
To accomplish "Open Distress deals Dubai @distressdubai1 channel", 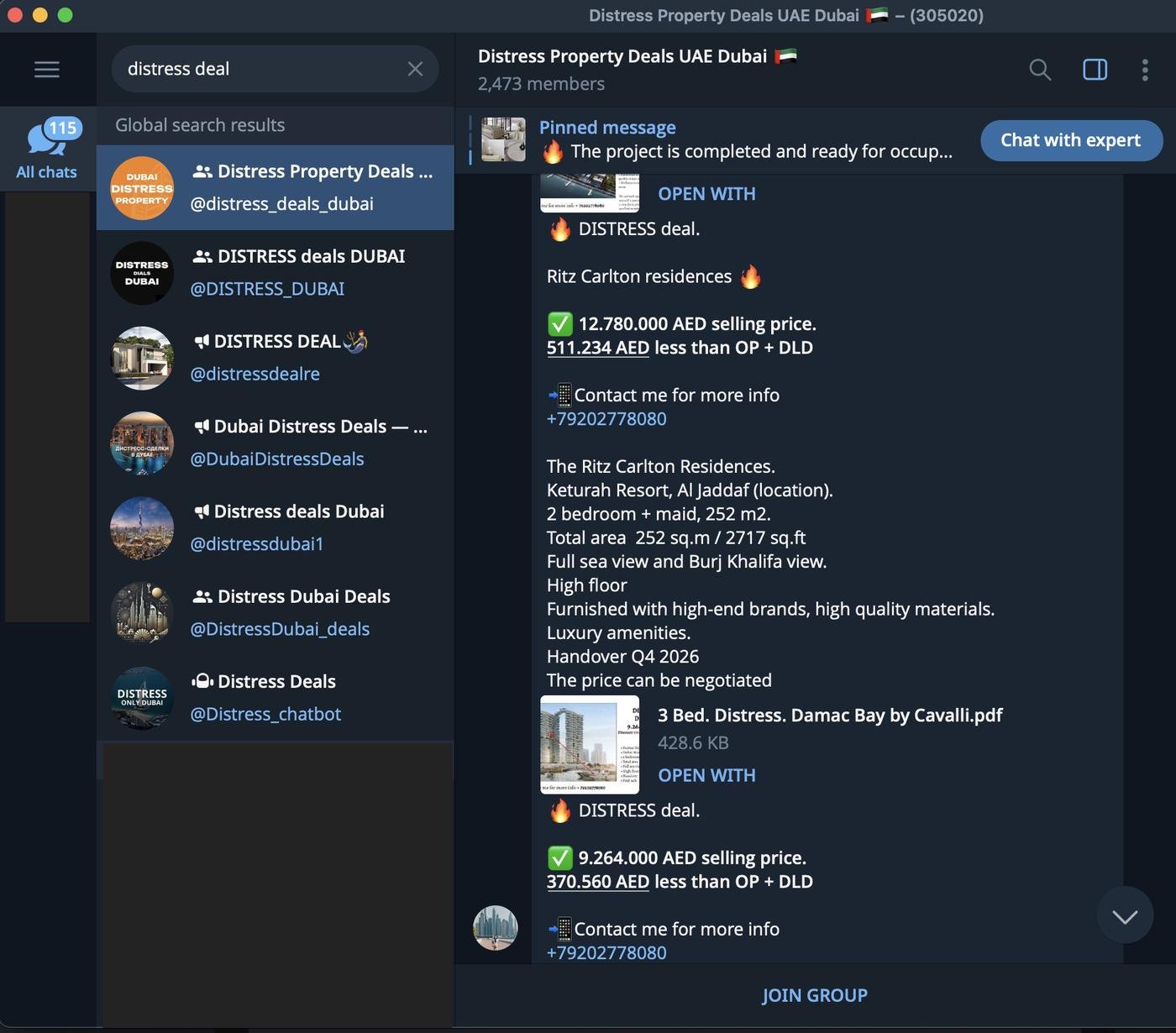I will 276,527.
